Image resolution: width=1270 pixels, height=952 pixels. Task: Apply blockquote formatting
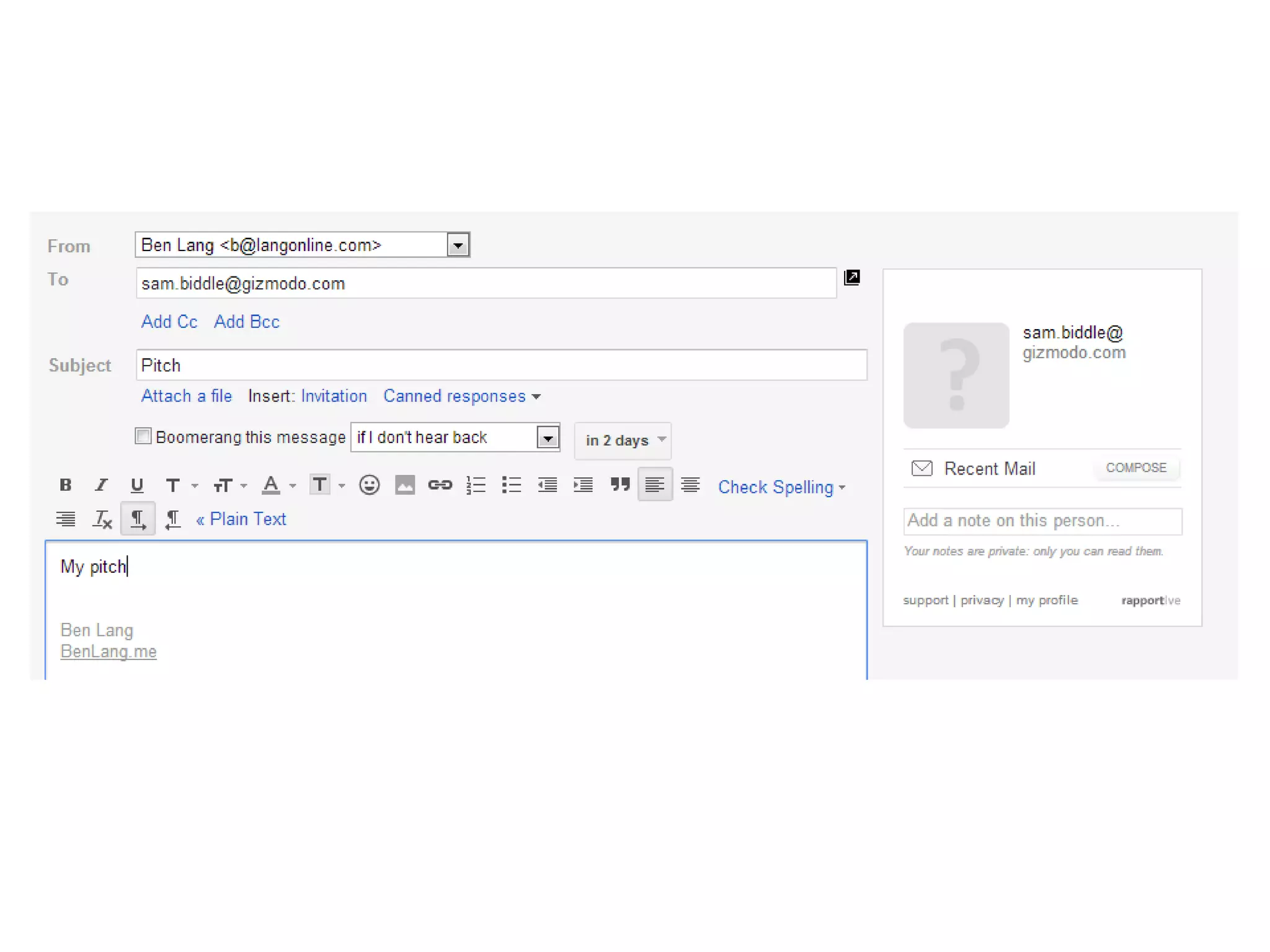[619, 485]
